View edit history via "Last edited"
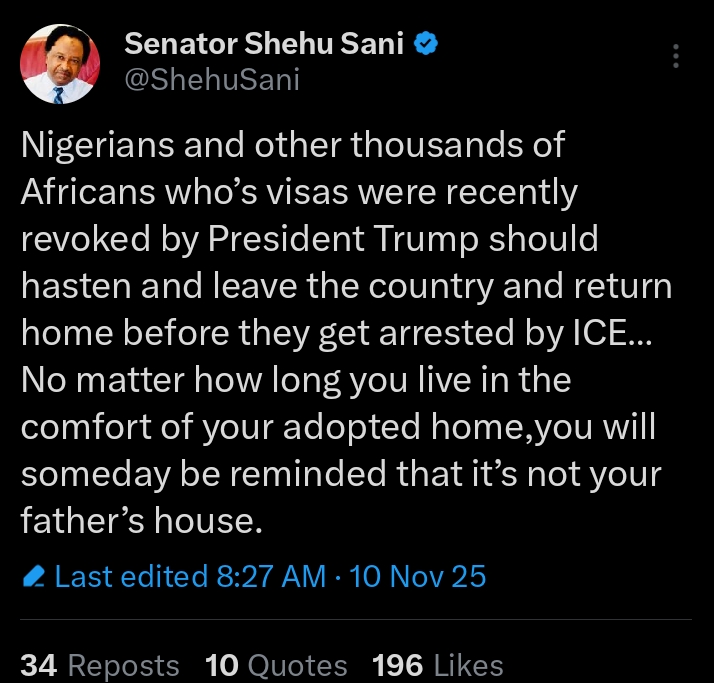714x683 pixels. click(134, 577)
